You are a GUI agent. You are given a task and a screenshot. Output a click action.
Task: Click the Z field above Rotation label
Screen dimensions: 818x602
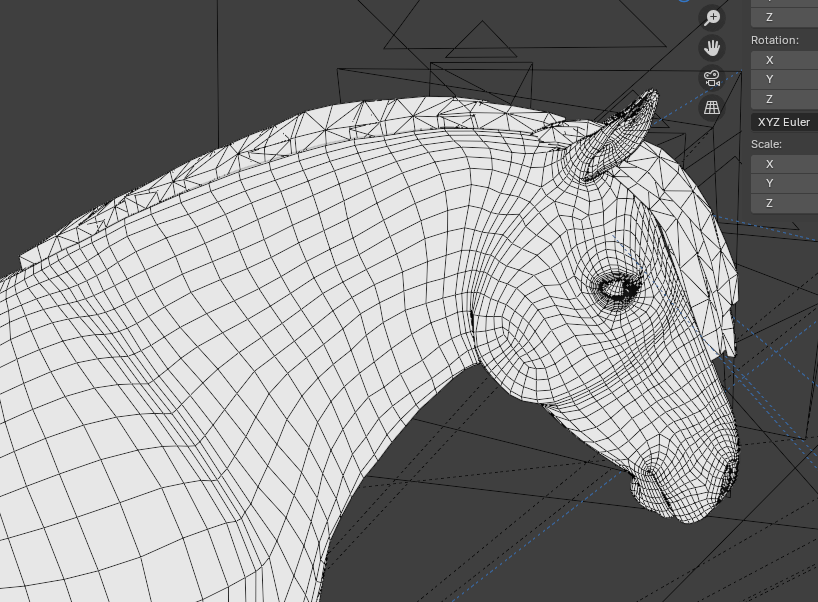[x=785, y=17]
